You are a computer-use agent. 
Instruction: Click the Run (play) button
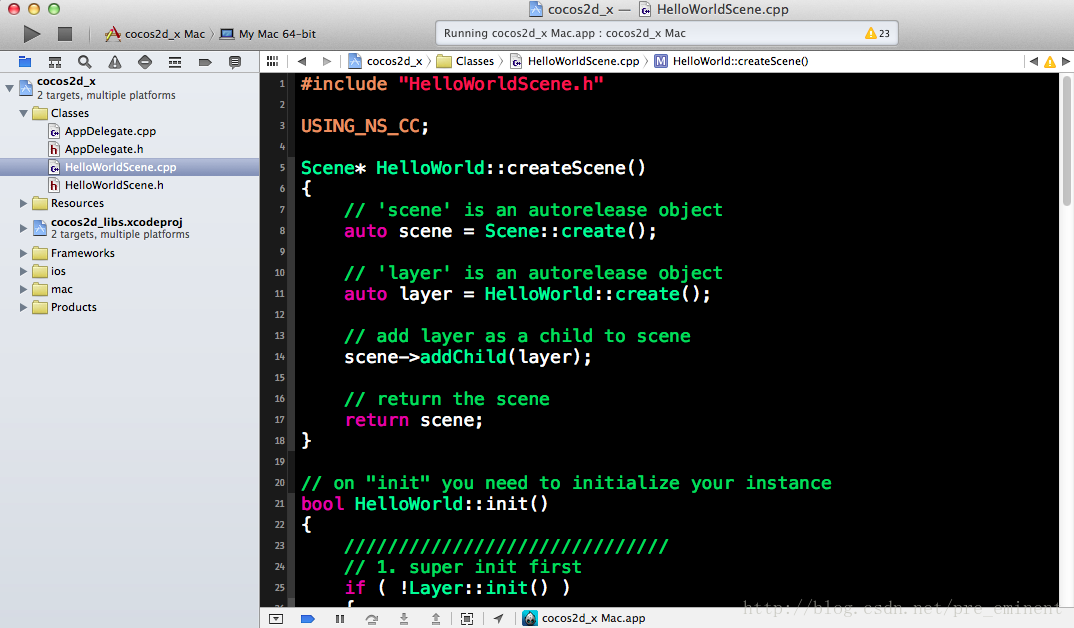(x=32, y=34)
